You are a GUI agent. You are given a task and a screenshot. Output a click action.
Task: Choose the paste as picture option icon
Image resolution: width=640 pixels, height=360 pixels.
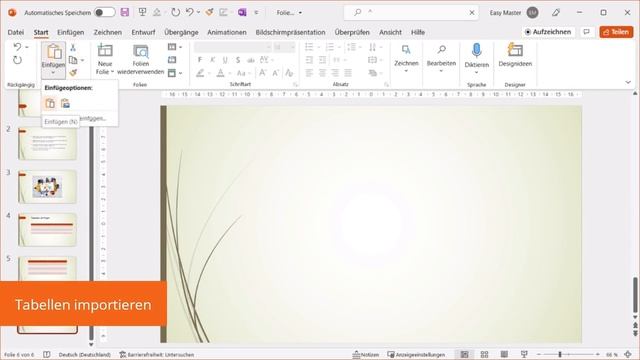(65, 103)
